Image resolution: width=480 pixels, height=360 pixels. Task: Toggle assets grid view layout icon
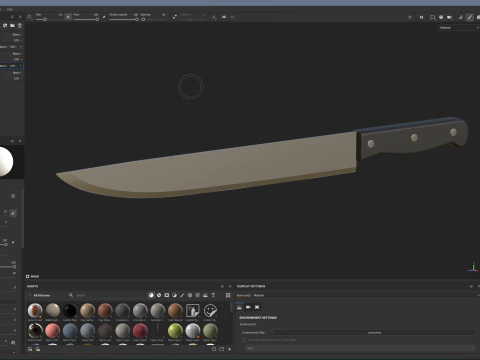[228, 295]
